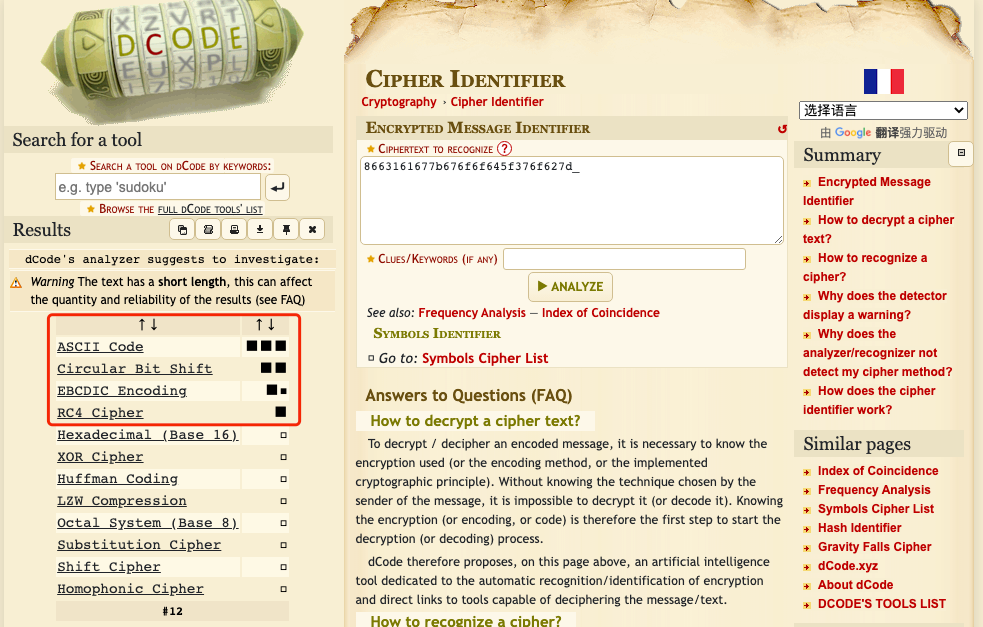This screenshot has height=627, width=983.
Task: Clear results with the X icon
Action: click(x=312, y=230)
